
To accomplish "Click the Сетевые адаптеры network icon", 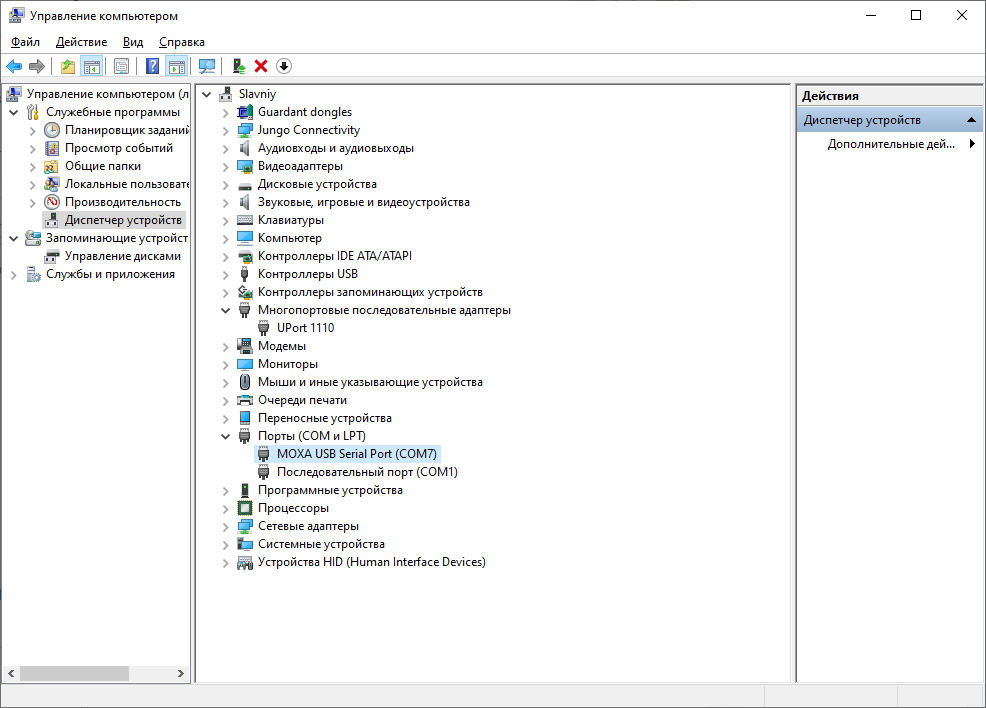I will [245, 526].
